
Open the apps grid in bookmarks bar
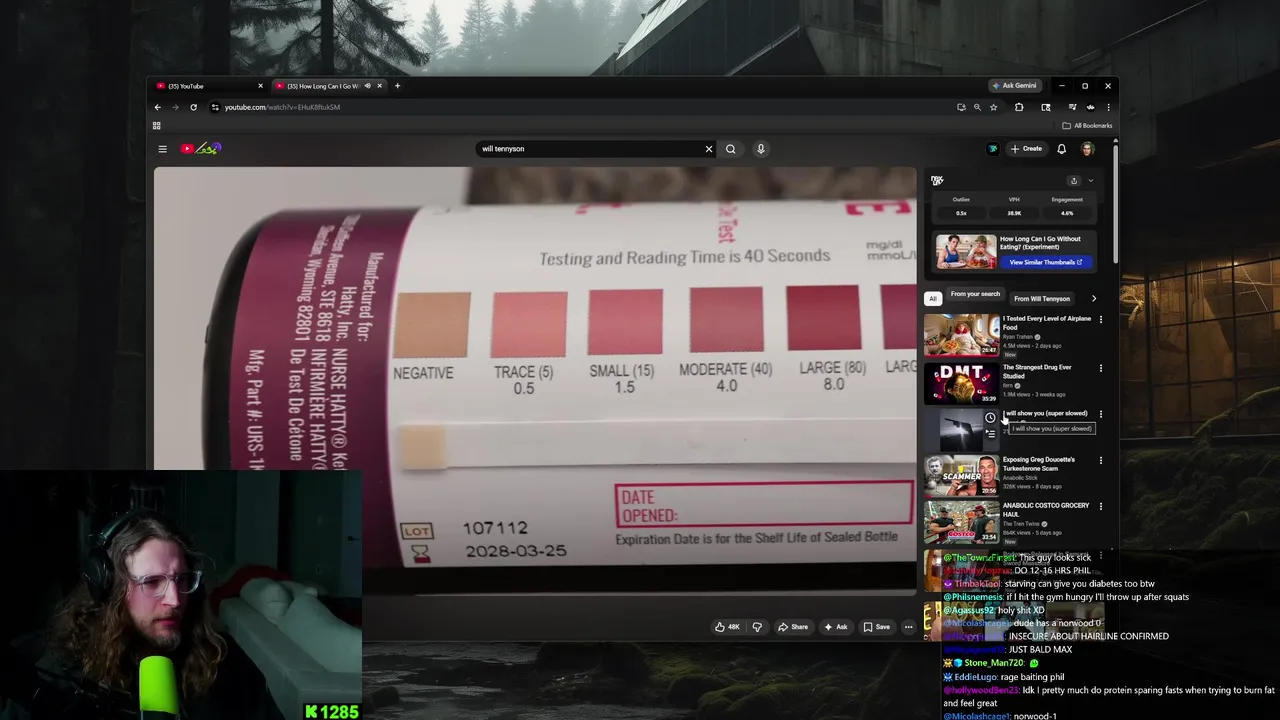156,125
